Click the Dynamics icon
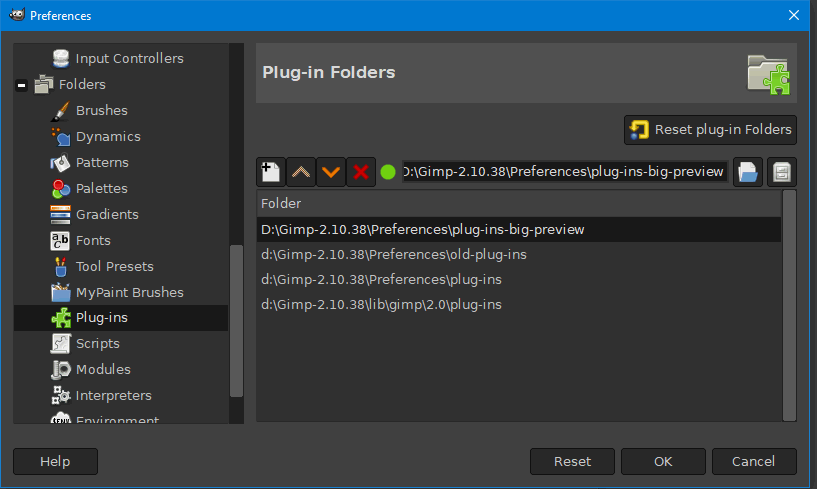The height and width of the screenshot is (489, 817). 60,137
